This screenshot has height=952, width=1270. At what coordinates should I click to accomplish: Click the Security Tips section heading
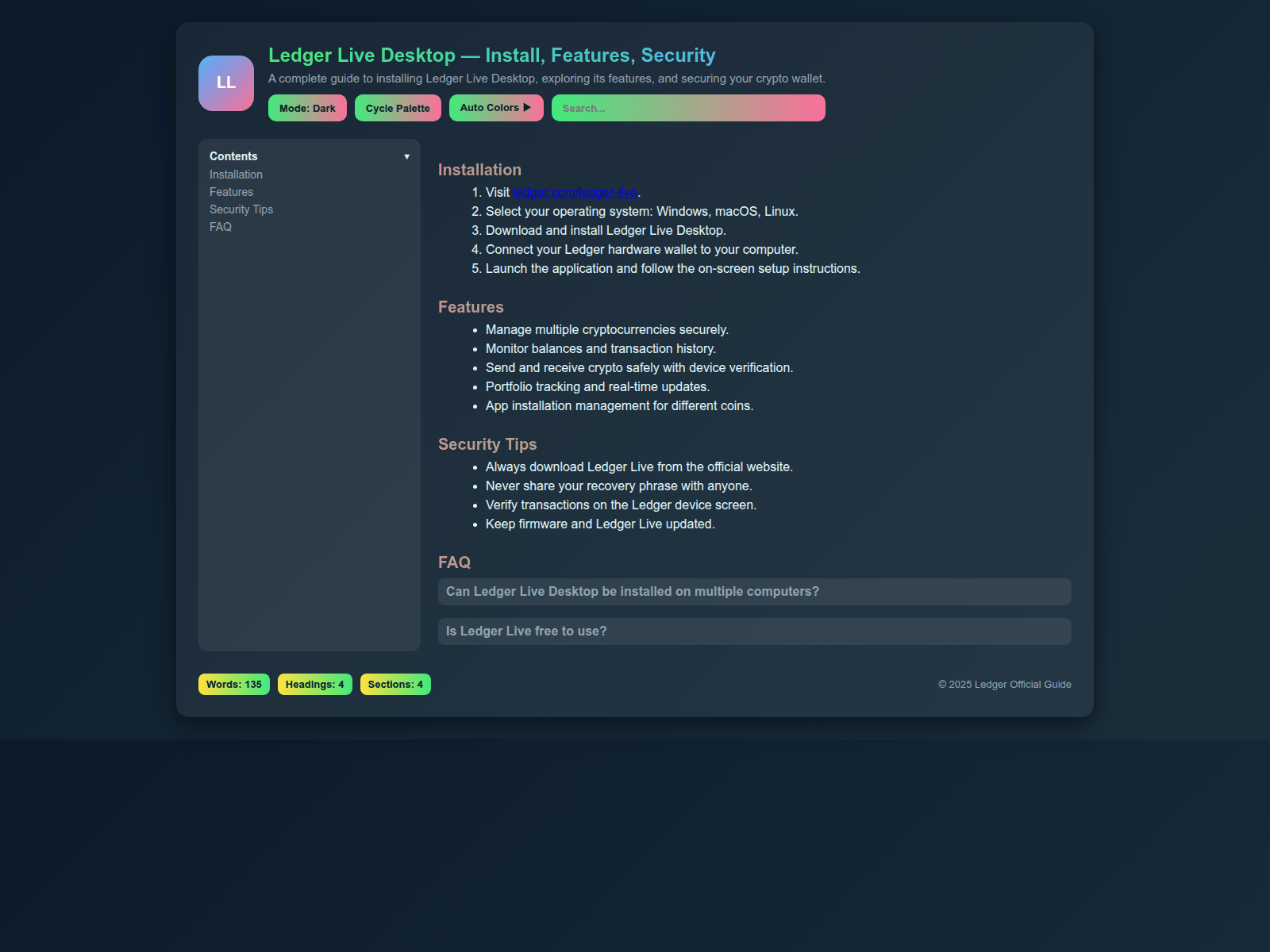487,444
